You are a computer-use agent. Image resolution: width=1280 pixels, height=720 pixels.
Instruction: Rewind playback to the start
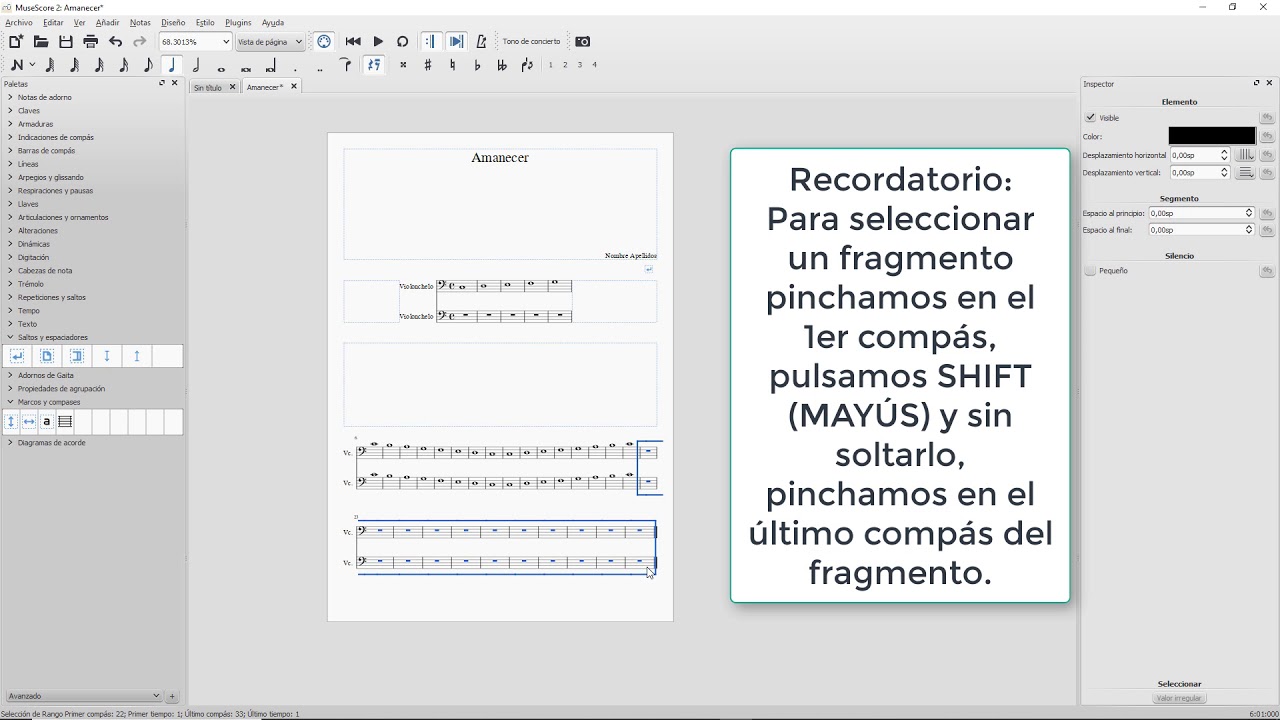pyautogui.click(x=353, y=42)
